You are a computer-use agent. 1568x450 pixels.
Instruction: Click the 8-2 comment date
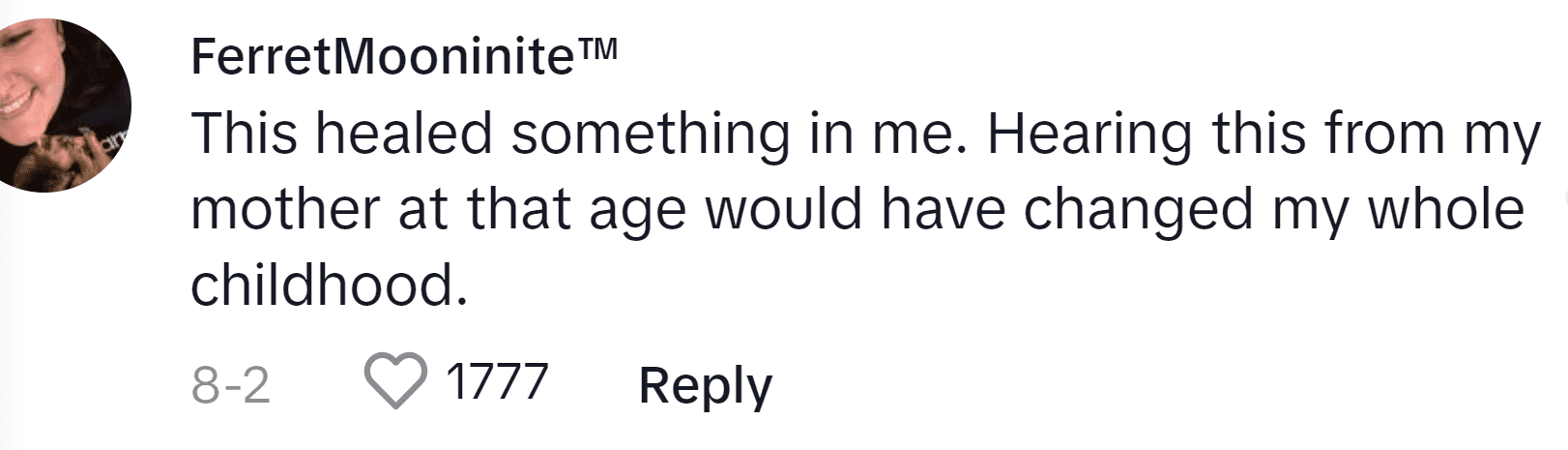(x=230, y=384)
